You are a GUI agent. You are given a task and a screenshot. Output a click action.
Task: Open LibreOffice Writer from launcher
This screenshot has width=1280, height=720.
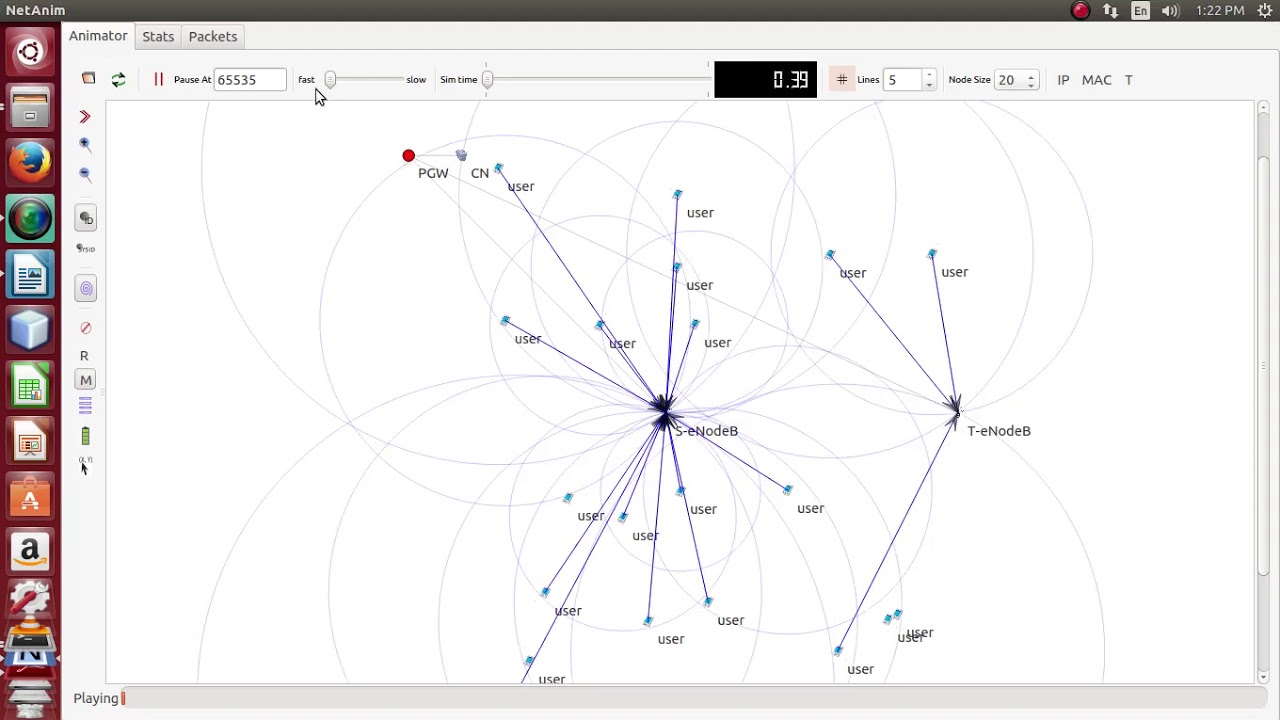tap(30, 275)
